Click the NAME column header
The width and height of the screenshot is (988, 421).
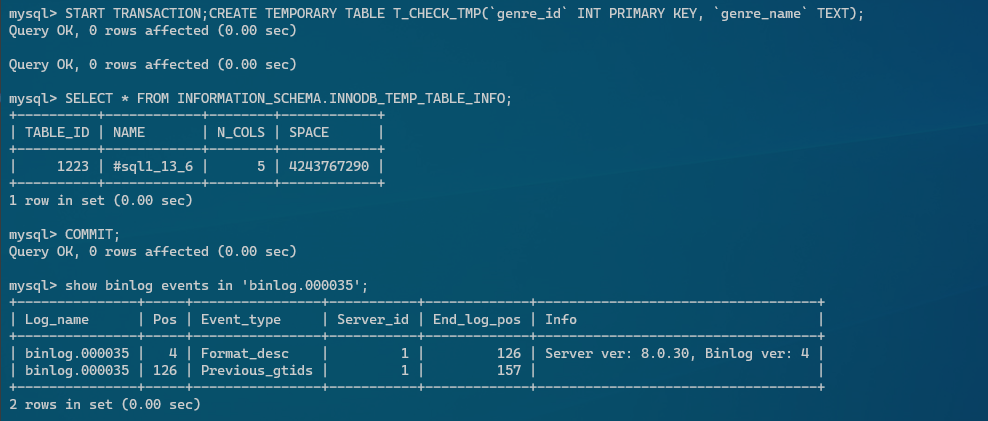[129, 132]
